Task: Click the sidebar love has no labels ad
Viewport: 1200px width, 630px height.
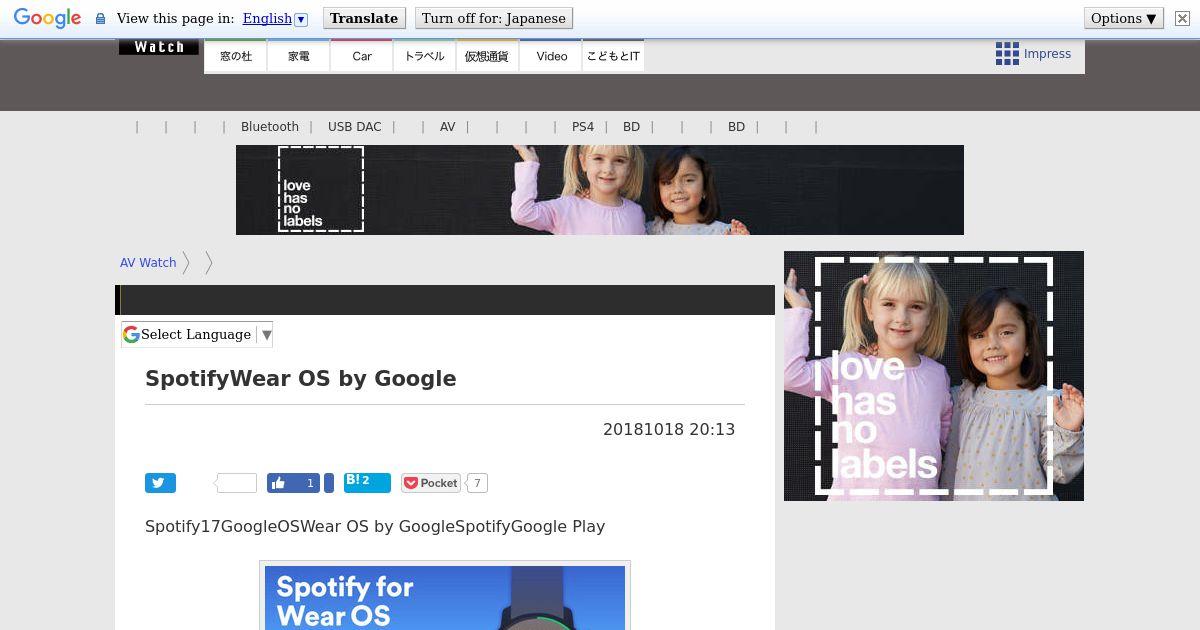Action: [x=934, y=376]
